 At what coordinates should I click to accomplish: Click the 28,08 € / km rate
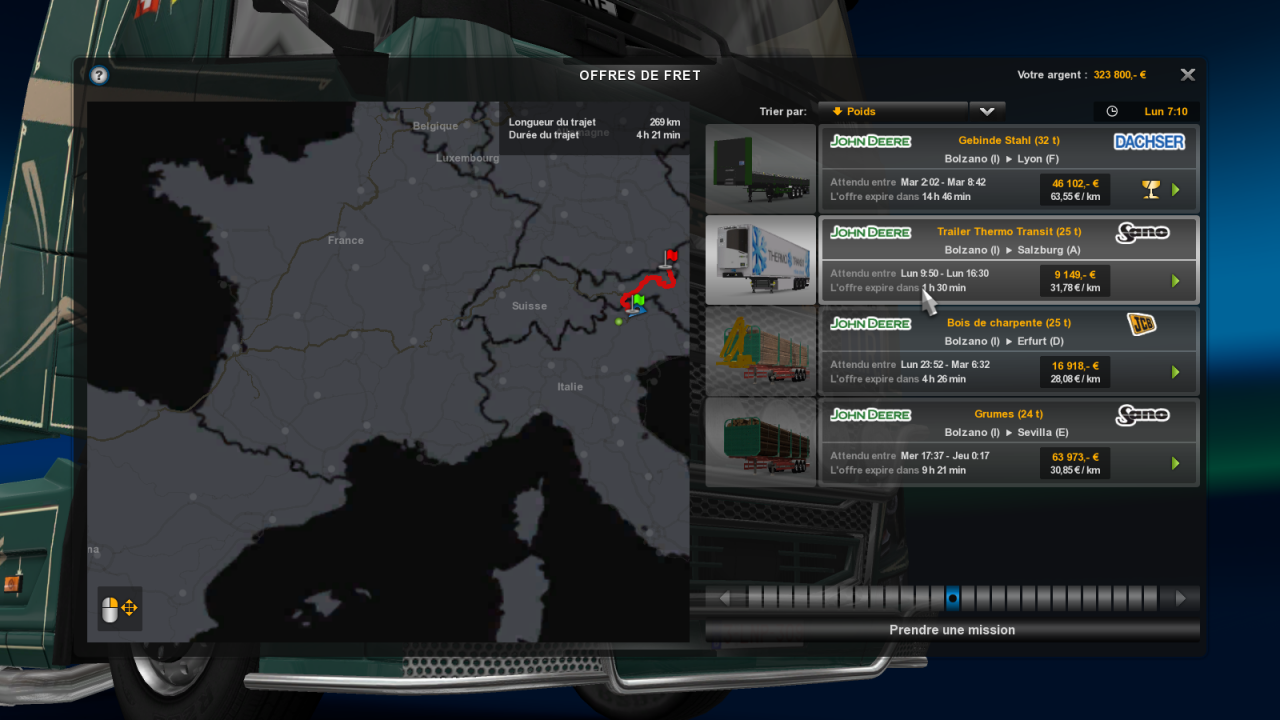(x=1075, y=379)
